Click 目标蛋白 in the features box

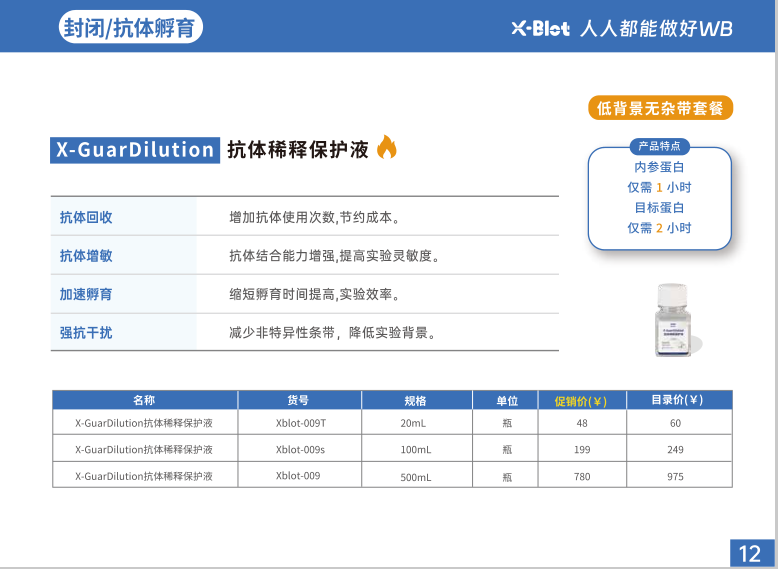pyautogui.click(x=659, y=207)
